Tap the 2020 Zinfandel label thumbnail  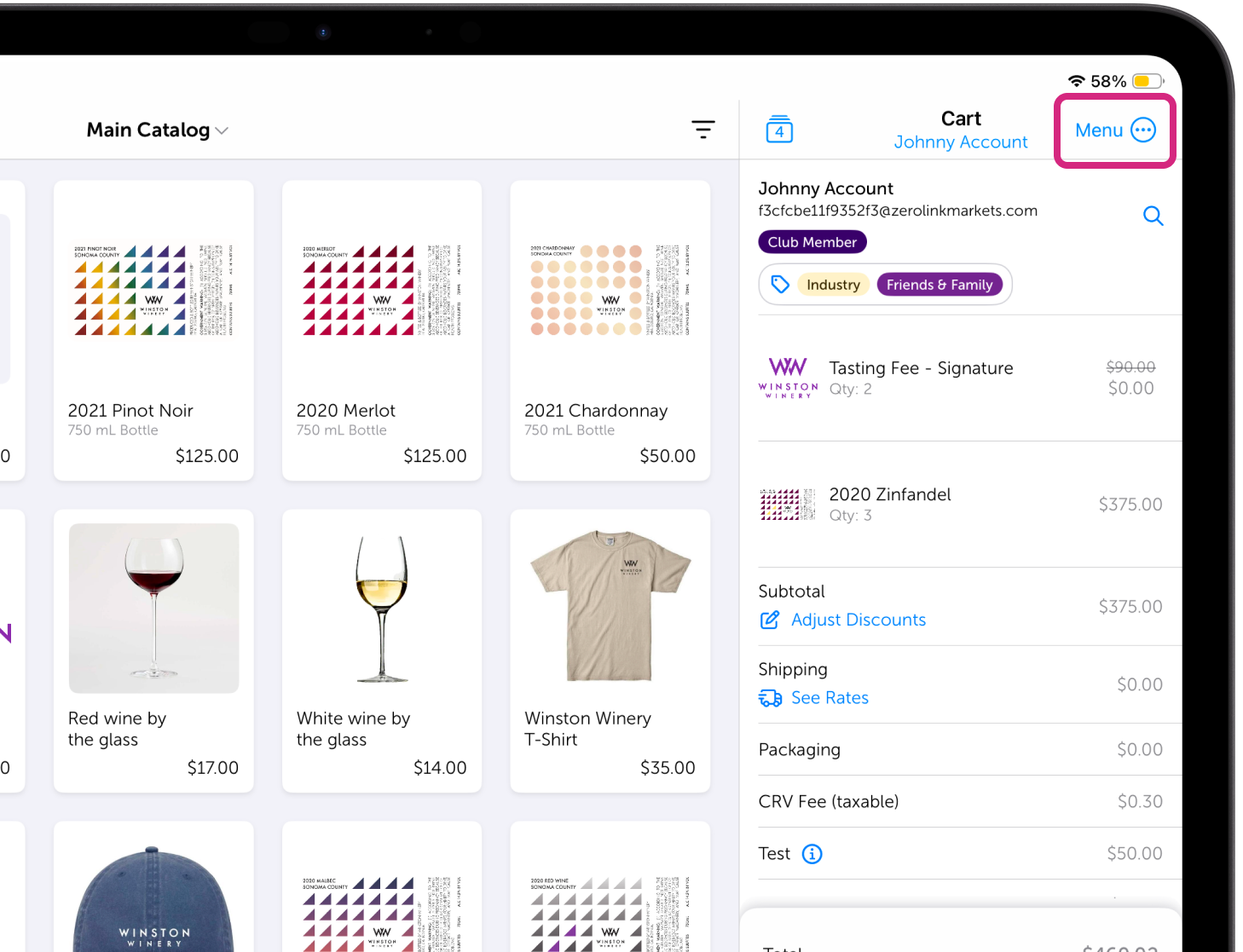coord(788,505)
